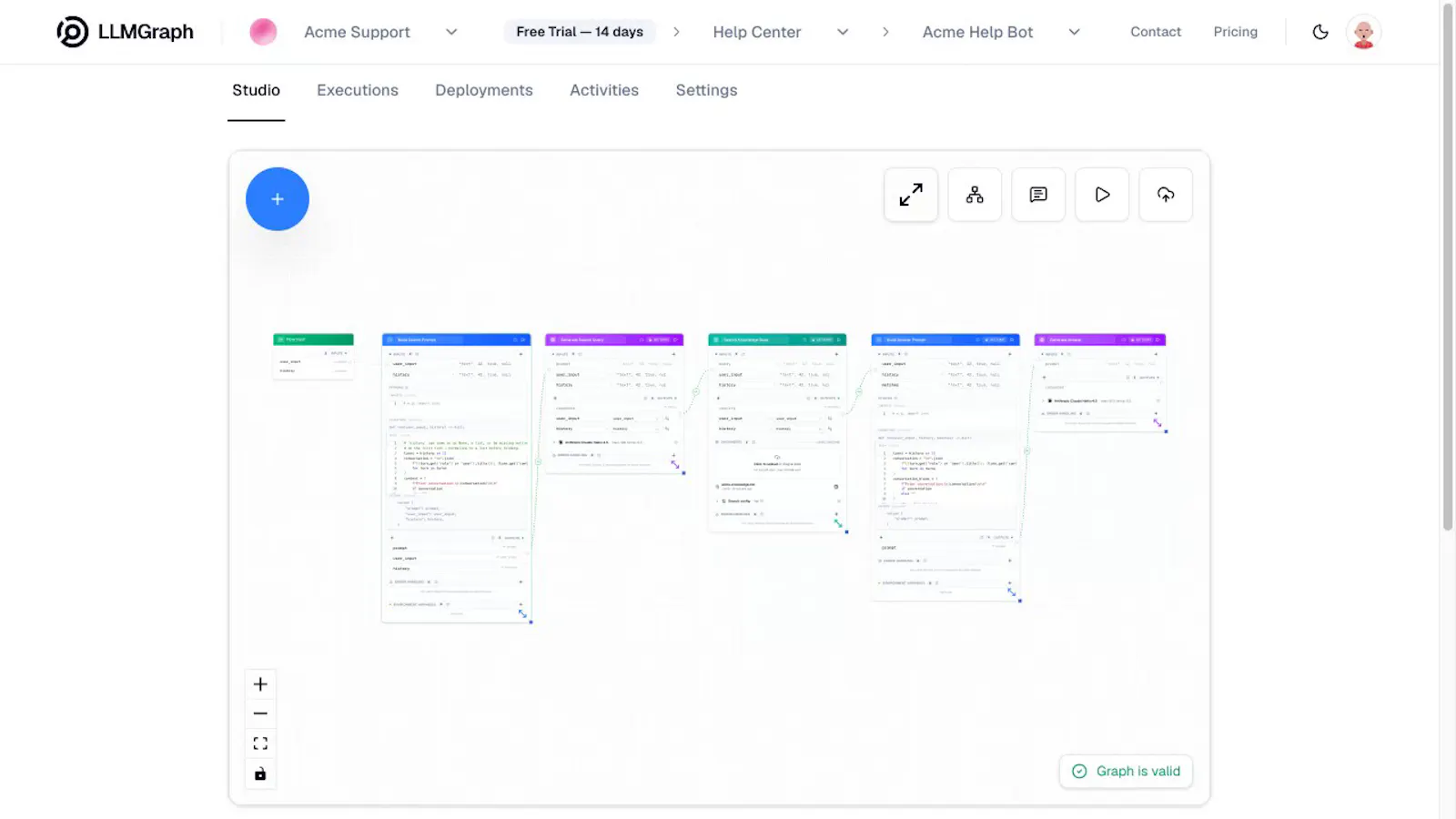
Task: Click resize arrow on Generate Search Query node
Action: (675, 464)
